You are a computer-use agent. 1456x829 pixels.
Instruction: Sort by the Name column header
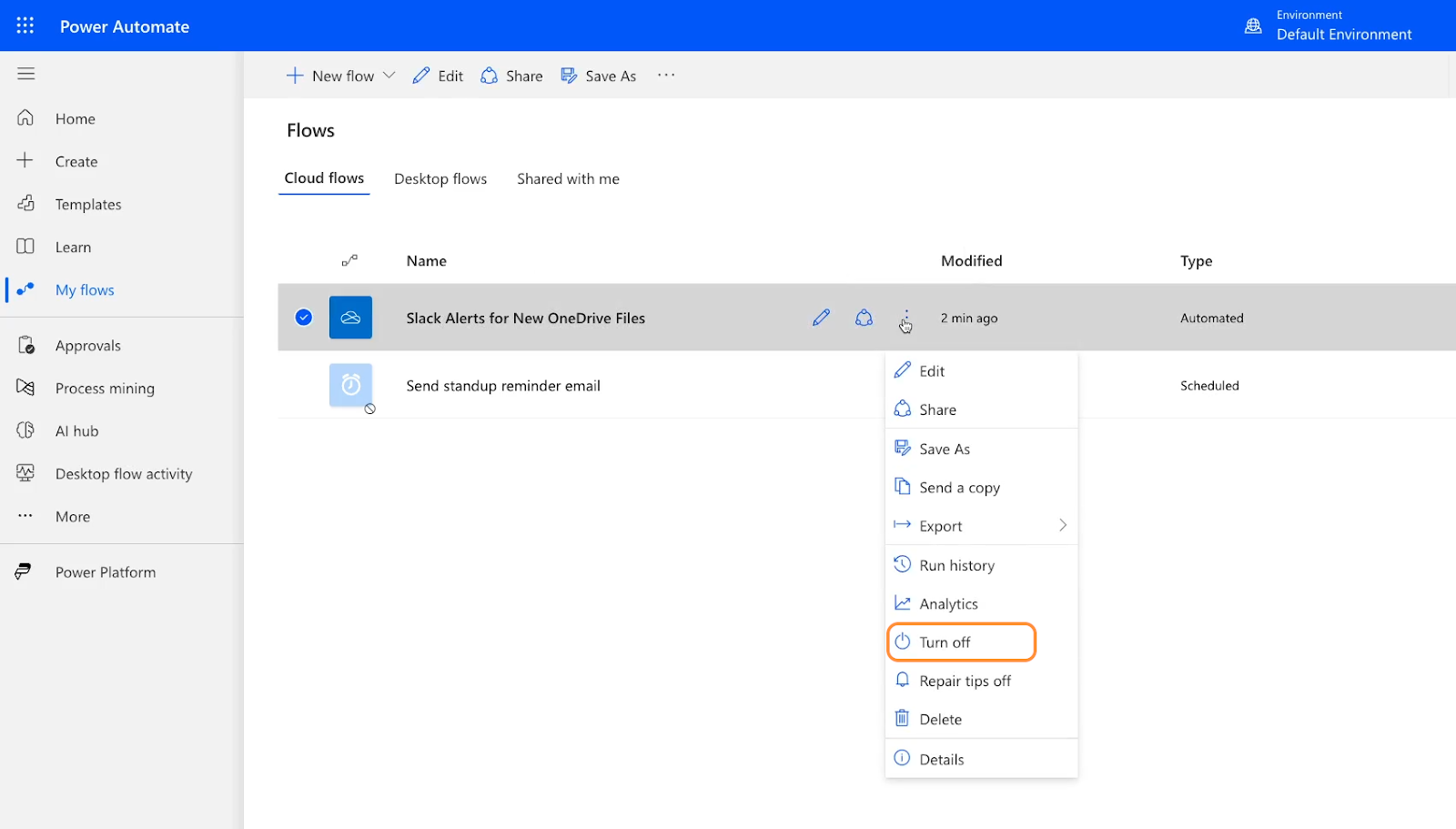tap(426, 260)
